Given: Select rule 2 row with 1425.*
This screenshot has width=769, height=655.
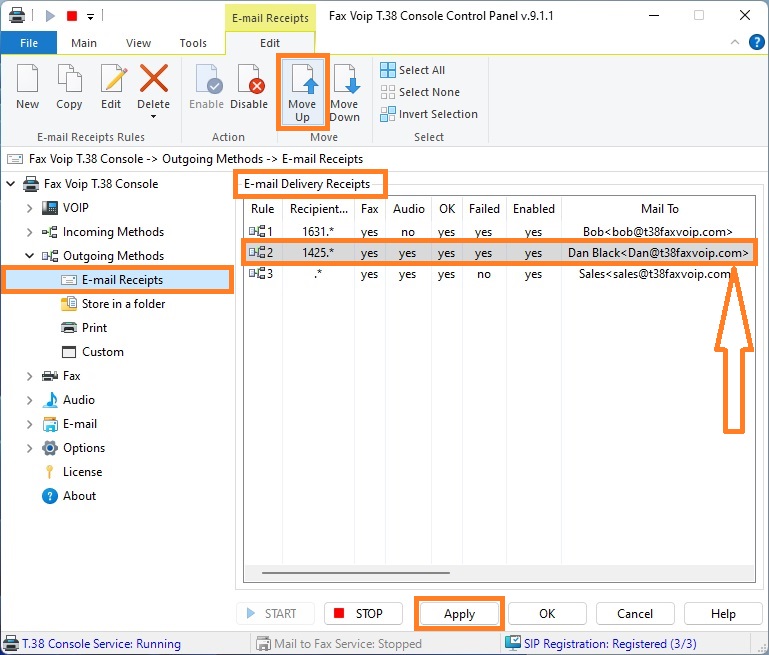Looking at the screenshot, I should (x=499, y=253).
